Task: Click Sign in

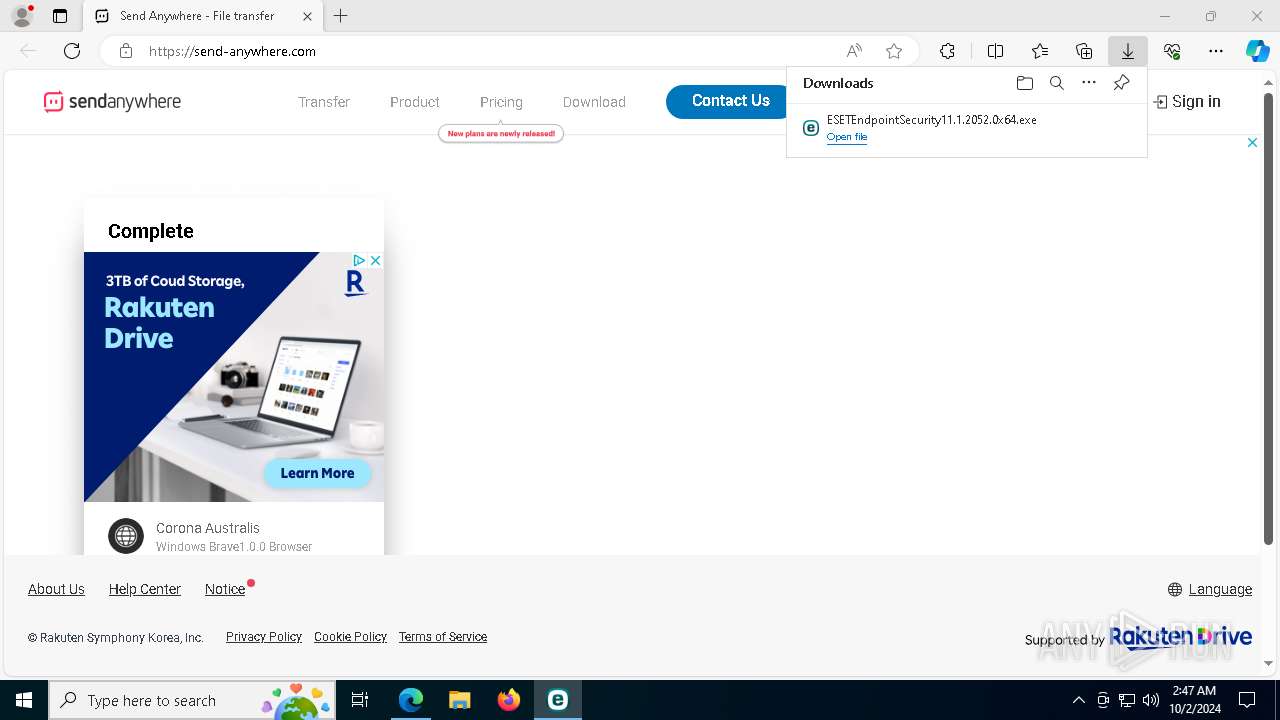Action: point(1187,101)
